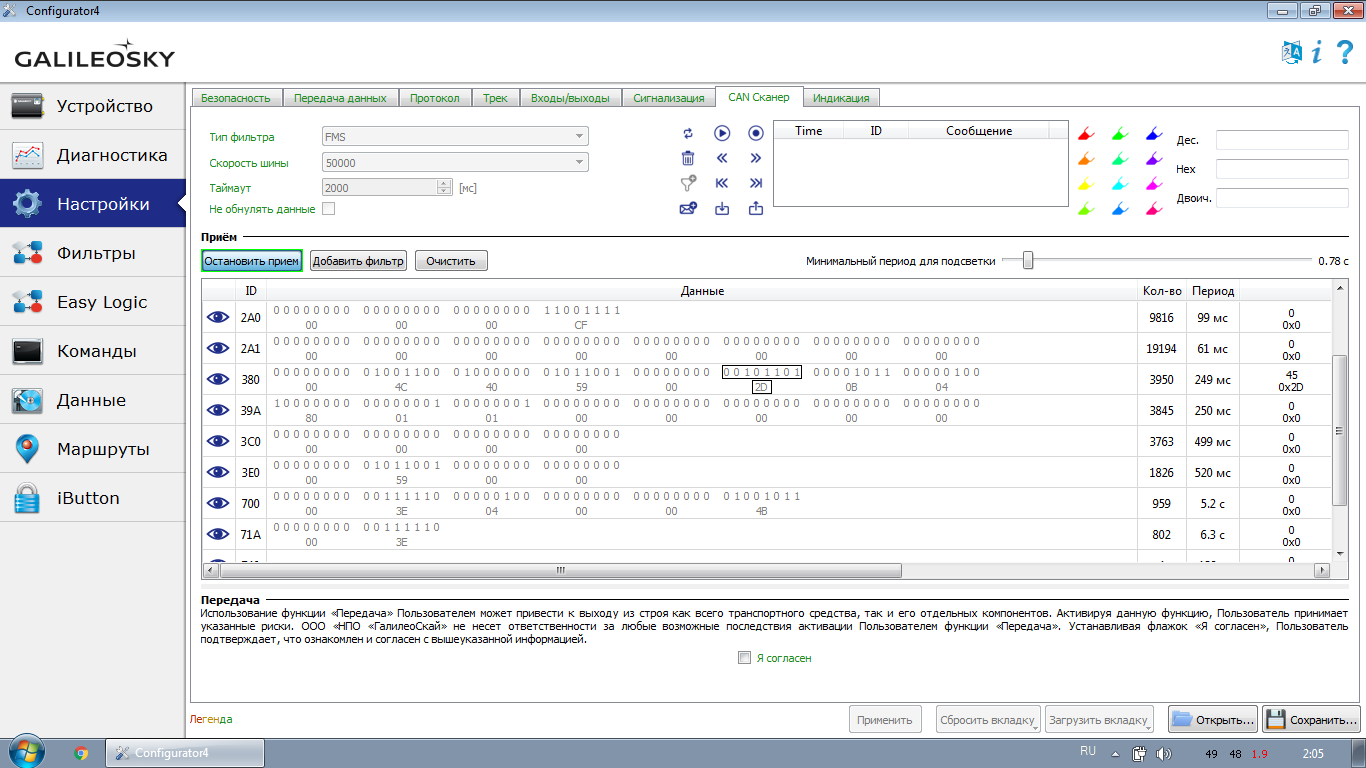Screen dimensions: 1366x768
Task: Switch to the 'Входы/выходы' tab
Action: pos(569,98)
